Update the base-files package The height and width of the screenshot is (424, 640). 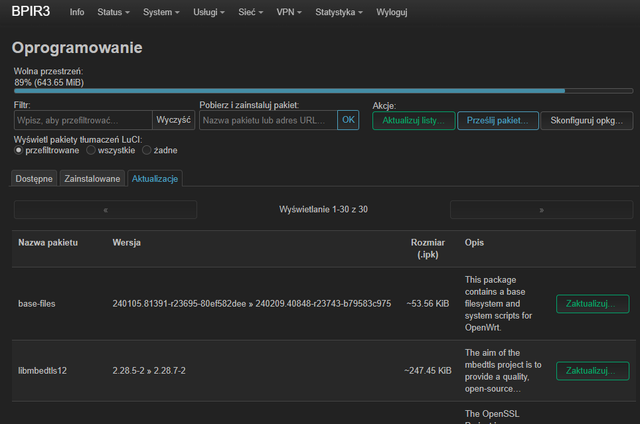pyautogui.click(x=592, y=304)
